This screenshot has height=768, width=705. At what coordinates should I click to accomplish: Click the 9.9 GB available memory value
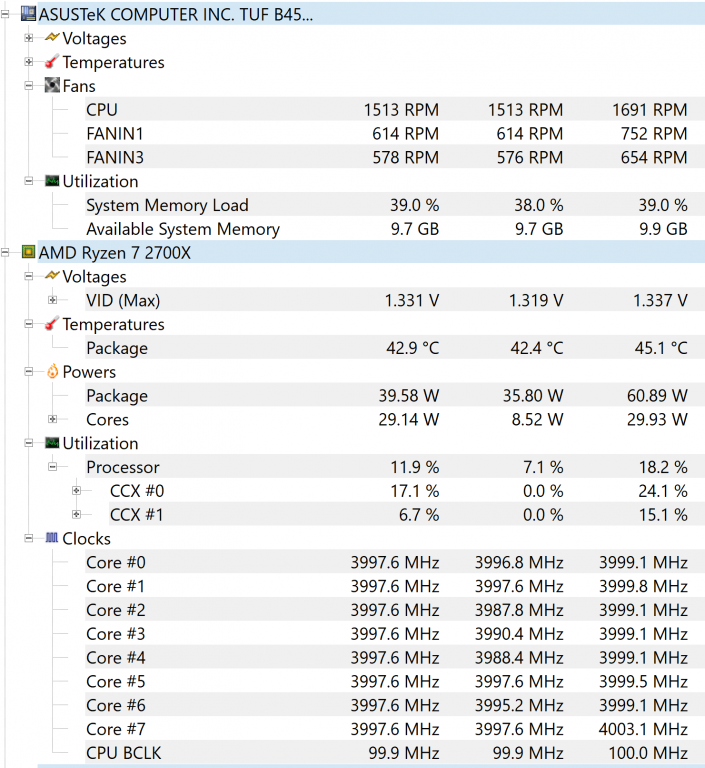coord(663,229)
